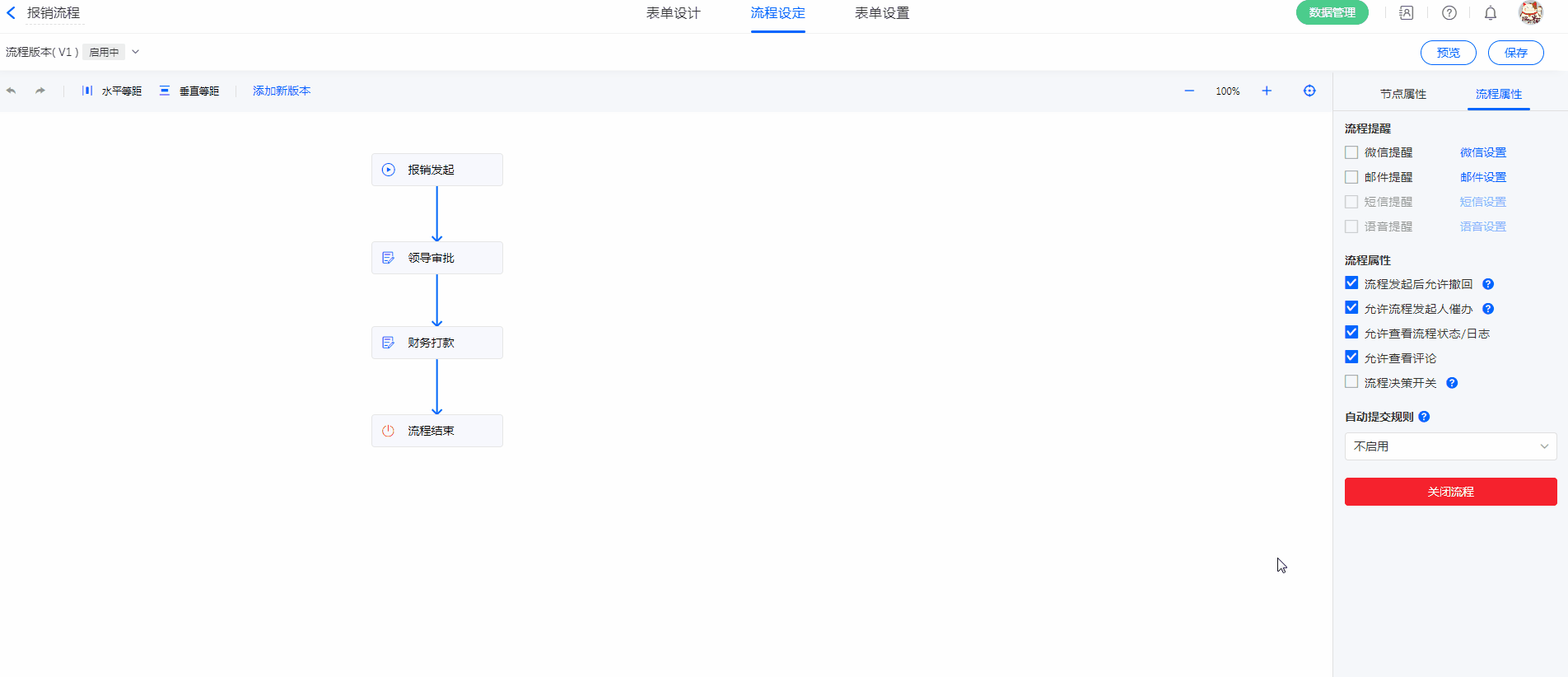Click the red 关闭流程 button
This screenshot has height=677, width=1568.
pos(1450,492)
